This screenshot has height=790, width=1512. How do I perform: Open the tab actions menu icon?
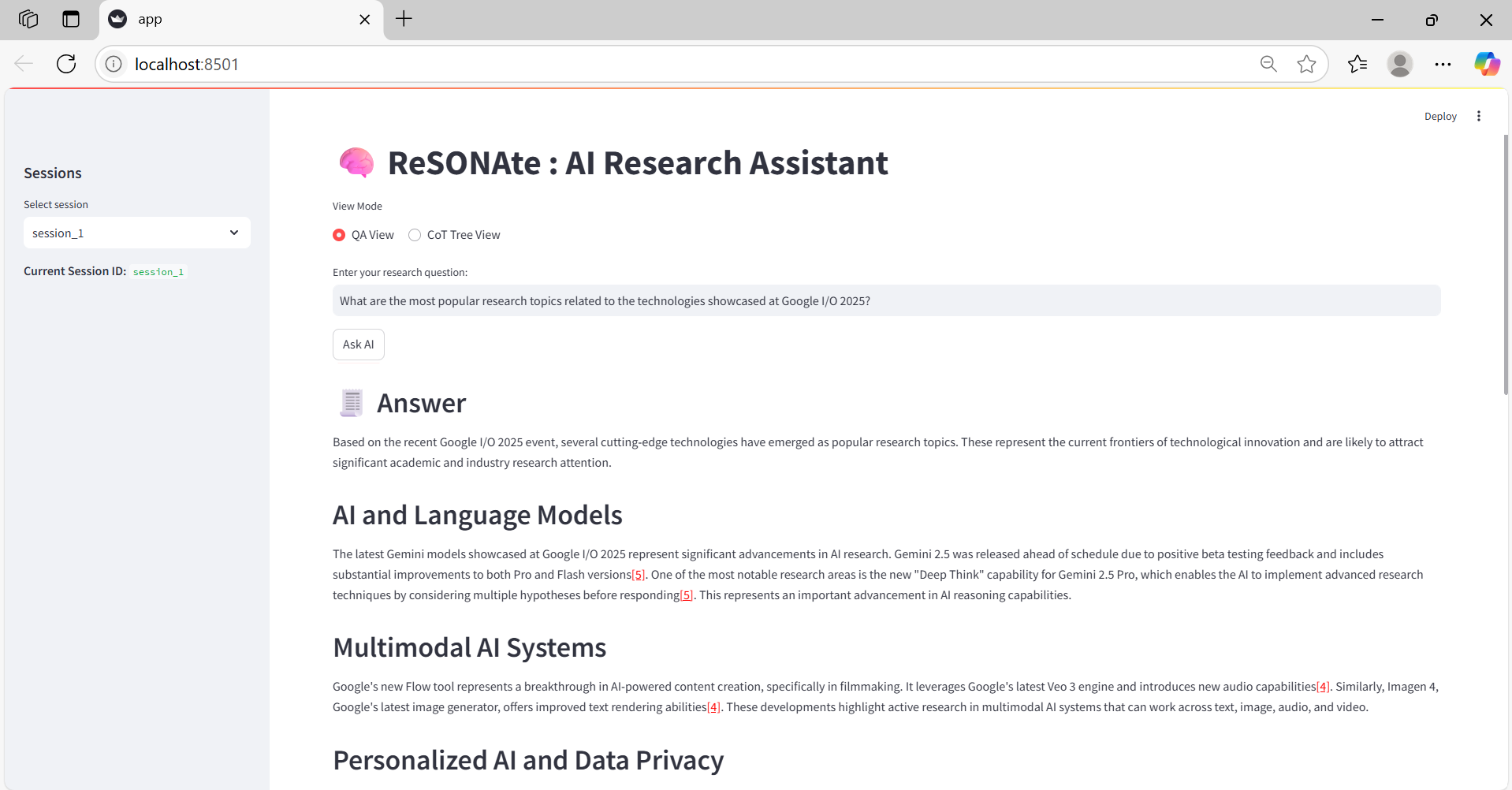(x=71, y=19)
